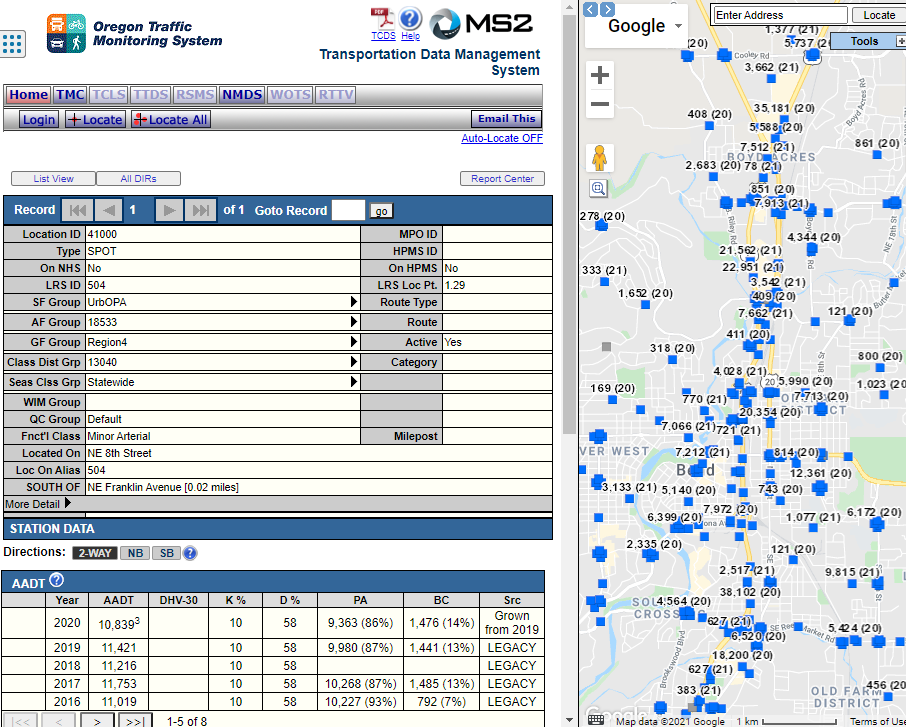Switch to the TMC tab

click(x=69, y=94)
